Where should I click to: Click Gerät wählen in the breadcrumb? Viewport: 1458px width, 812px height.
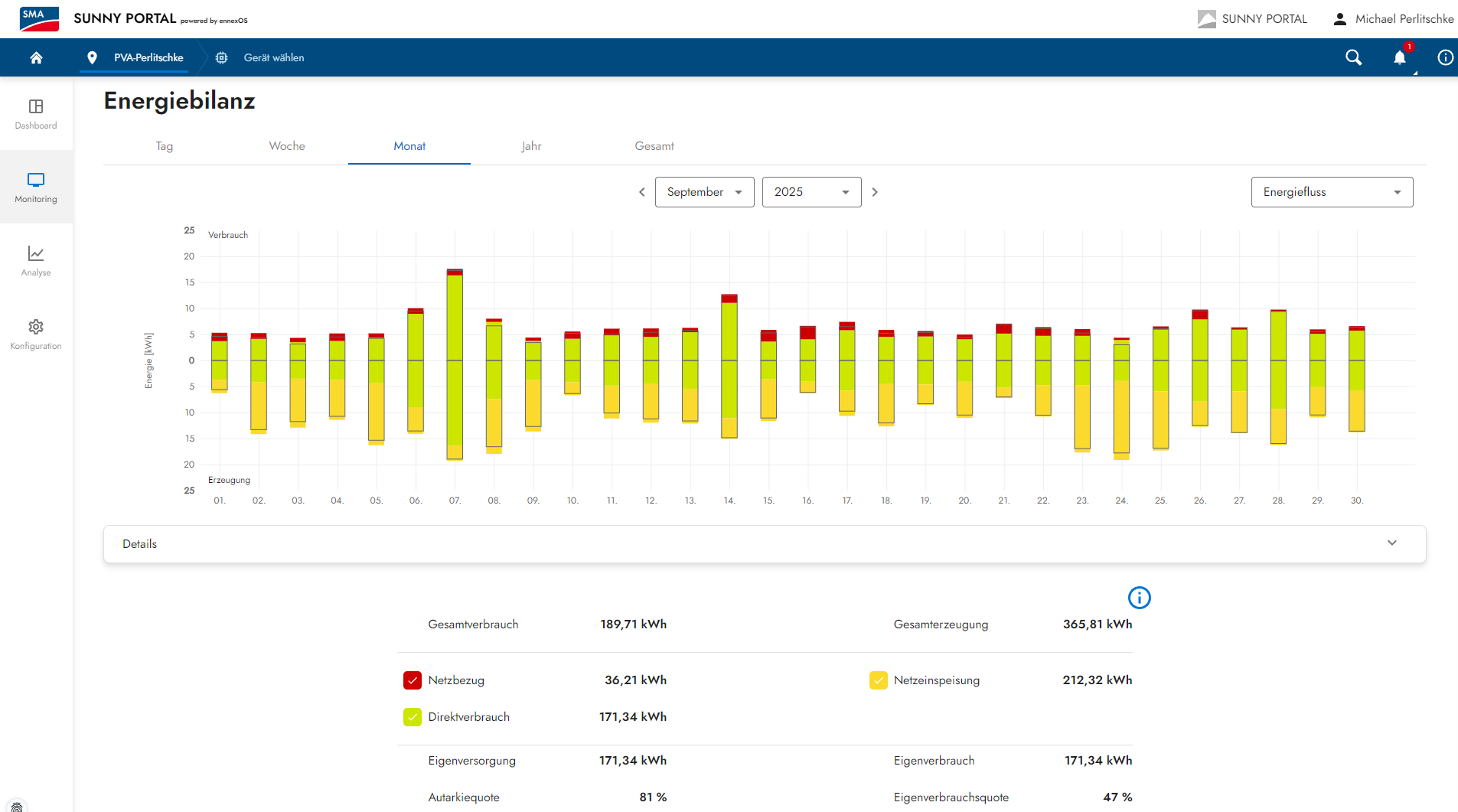pos(273,57)
